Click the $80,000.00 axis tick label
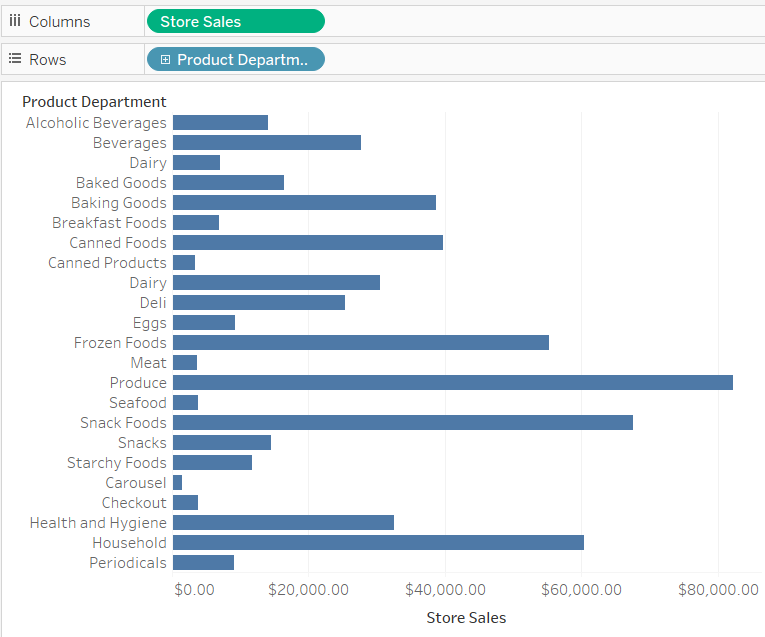This screenshot has height=637, width=765. [x=718, y=590]
